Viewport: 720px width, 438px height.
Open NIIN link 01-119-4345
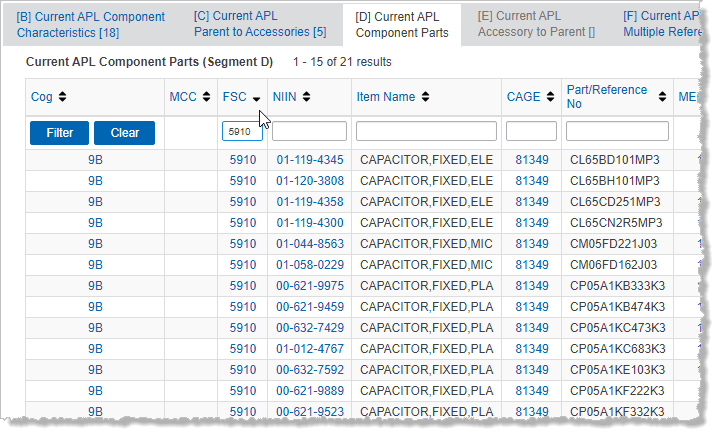pyautogui.click(x=310, y=160)
